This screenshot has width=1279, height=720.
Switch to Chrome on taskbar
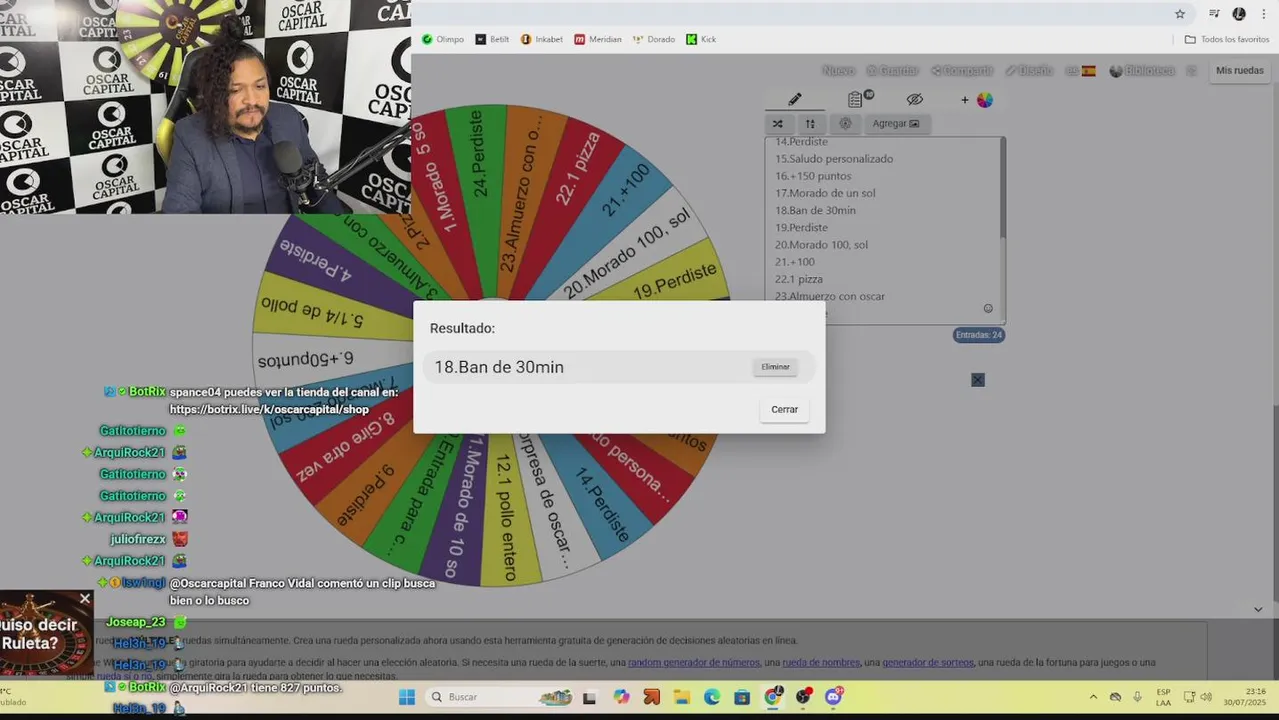tap(773, 697)
